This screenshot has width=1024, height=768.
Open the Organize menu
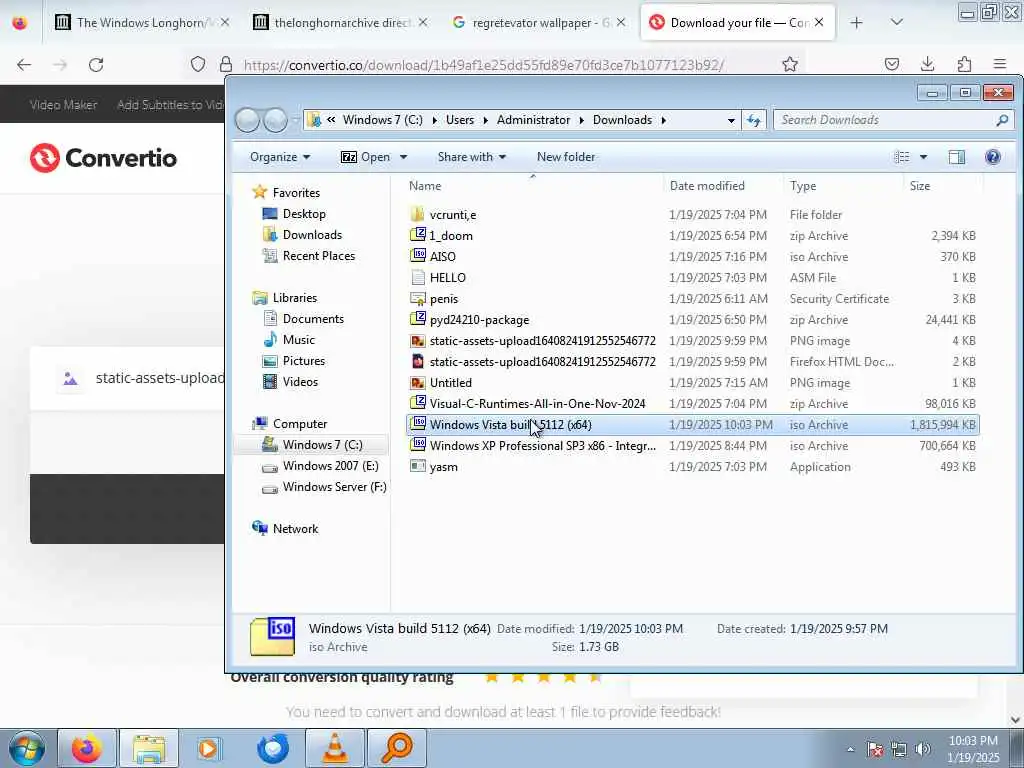280,157
